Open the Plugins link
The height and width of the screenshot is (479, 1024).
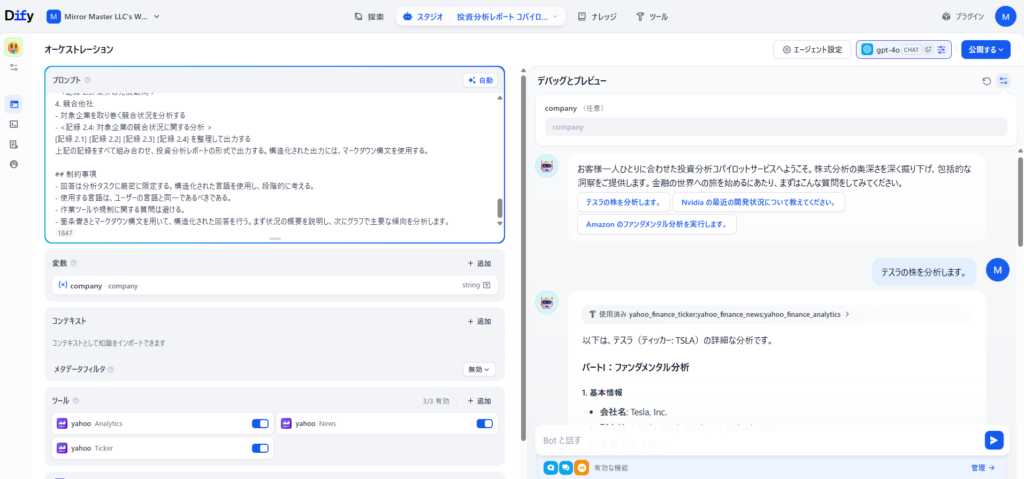(963, 16)
